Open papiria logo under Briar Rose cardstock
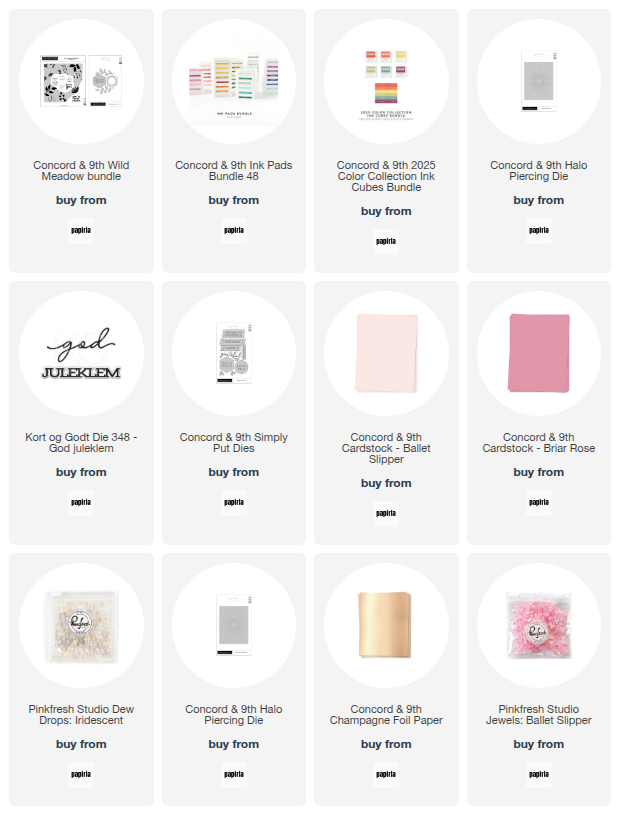The image size is (620, 827). pyautogui.click(x=538, y=503)
